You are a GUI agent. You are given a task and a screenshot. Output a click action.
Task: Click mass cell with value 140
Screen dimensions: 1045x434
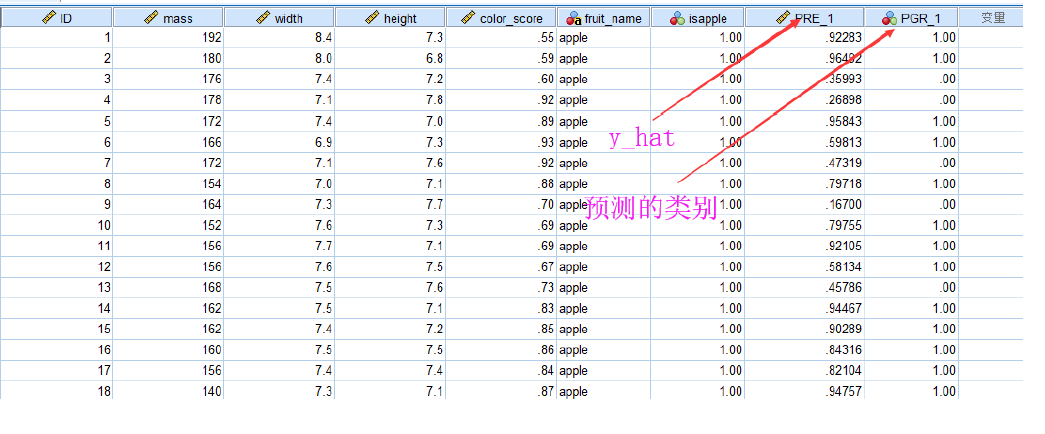click(x=169, y=391)
